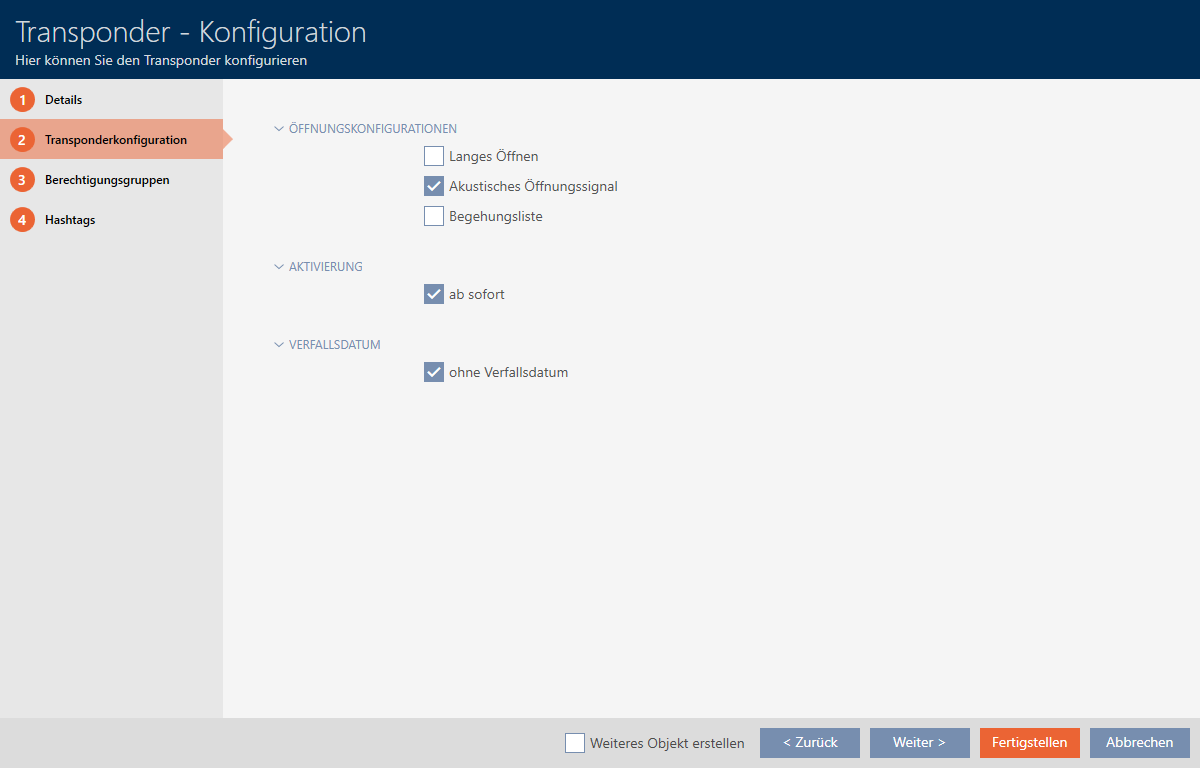Finish with the Fertigstellen button

coord(1029,743)
